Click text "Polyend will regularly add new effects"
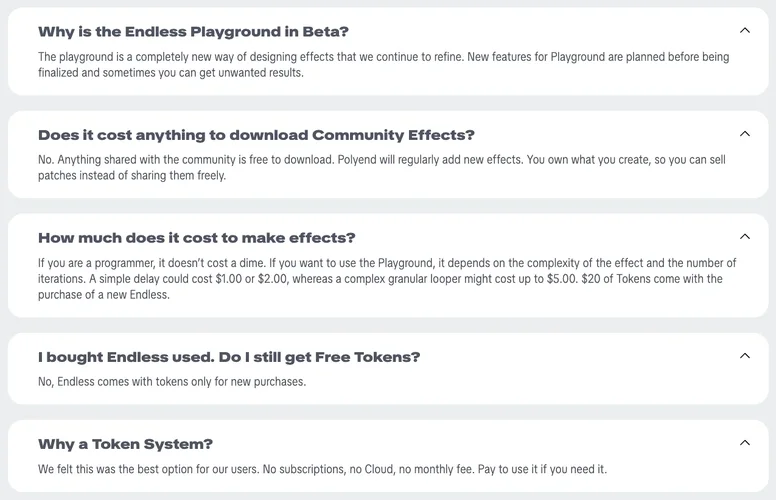Viewport: 776px width, 500px height. coord(444,160)
